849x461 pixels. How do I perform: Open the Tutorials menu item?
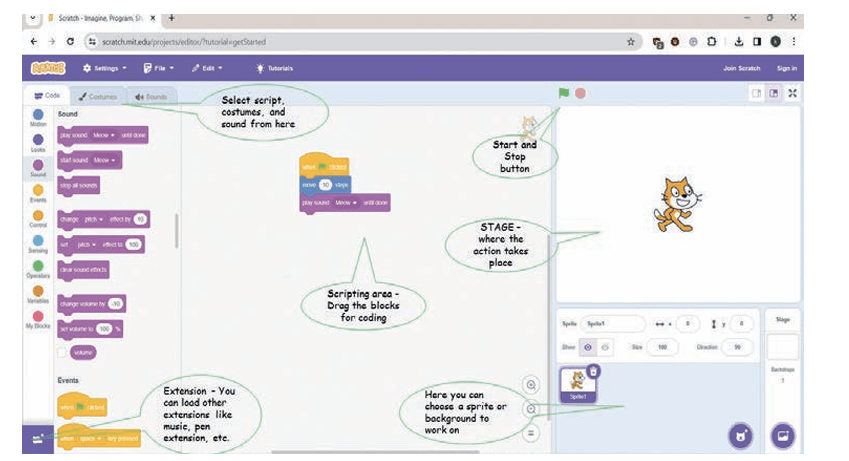275,68
